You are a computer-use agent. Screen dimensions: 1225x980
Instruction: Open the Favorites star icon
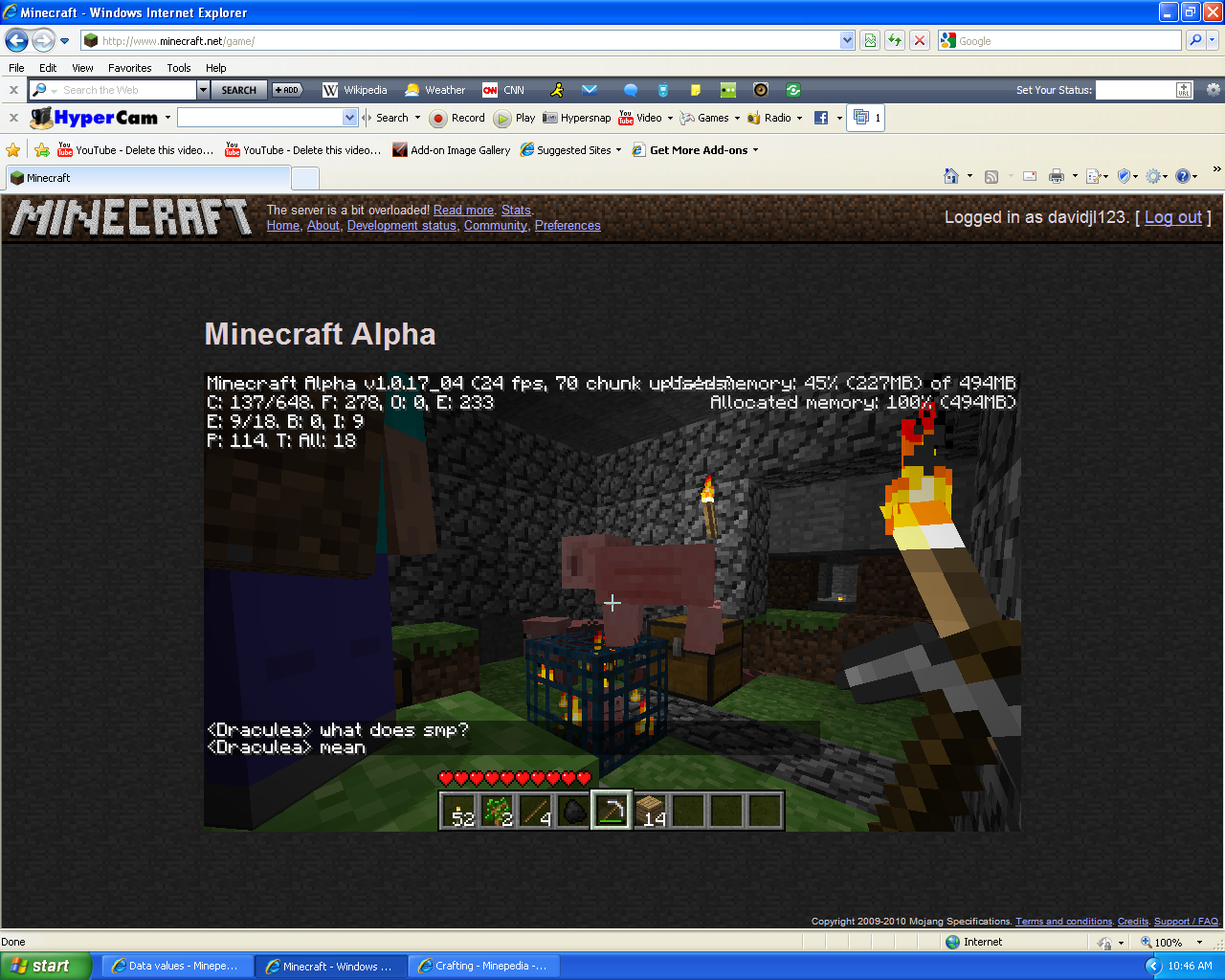13,150
